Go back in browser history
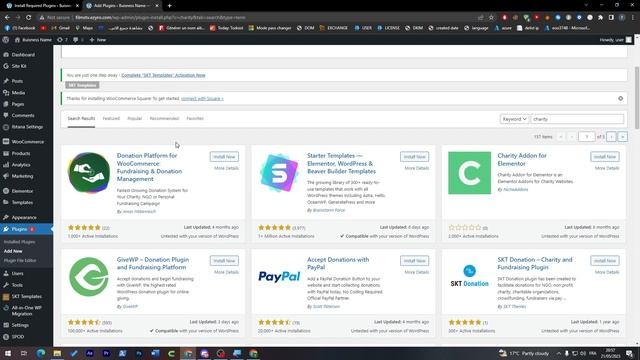 [x=7, y=18]
